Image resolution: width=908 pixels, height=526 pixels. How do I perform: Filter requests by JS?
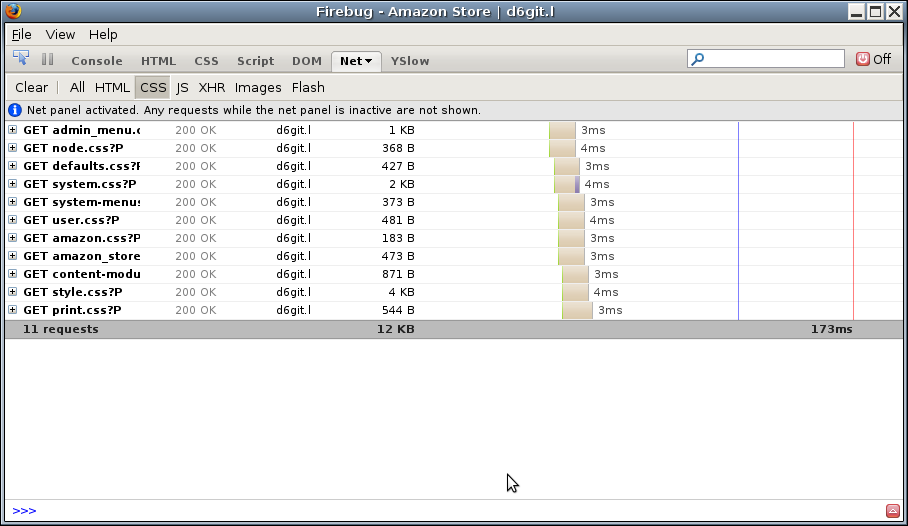(182, 87)
